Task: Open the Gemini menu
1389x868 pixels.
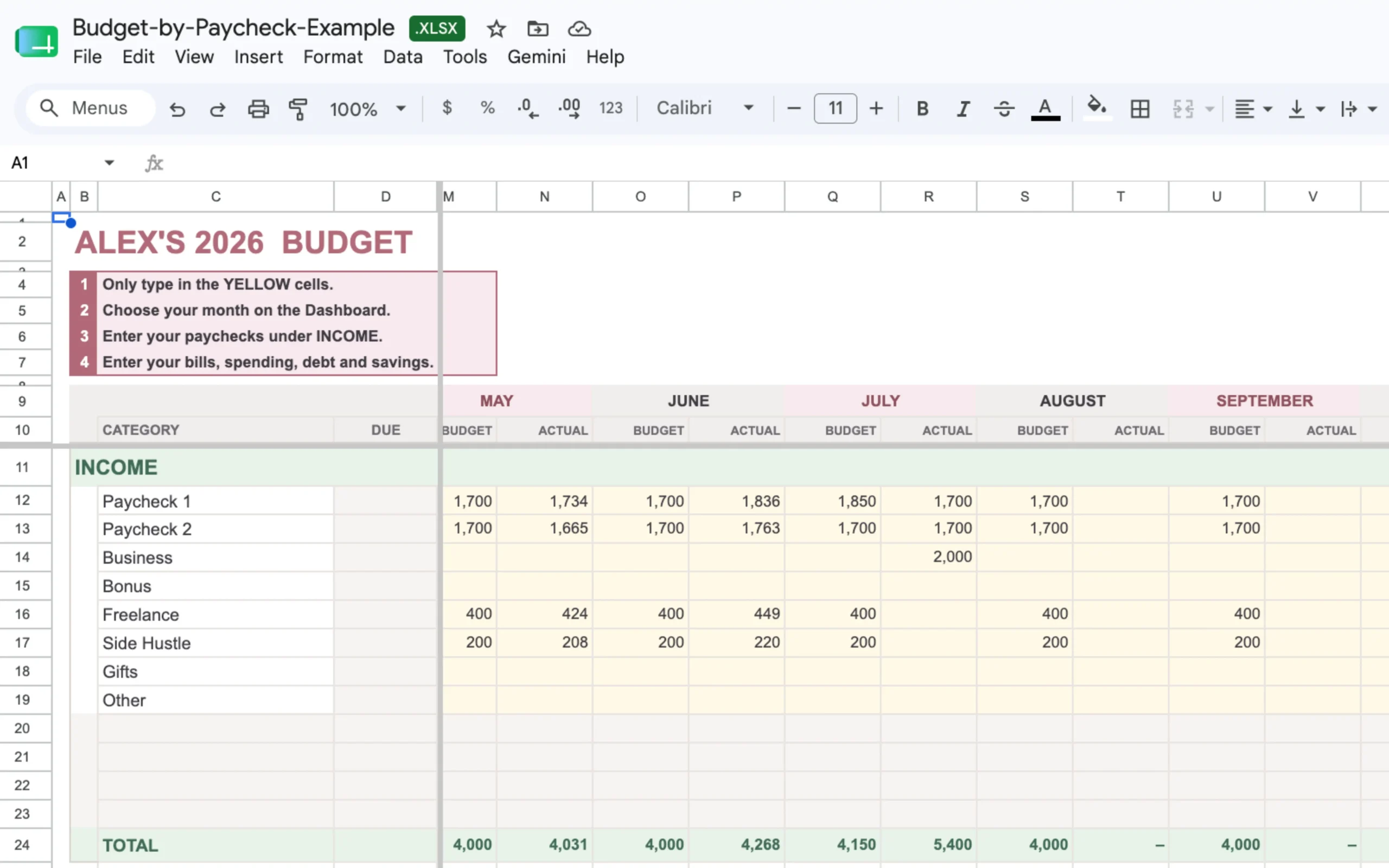Action: pos(537,57)
